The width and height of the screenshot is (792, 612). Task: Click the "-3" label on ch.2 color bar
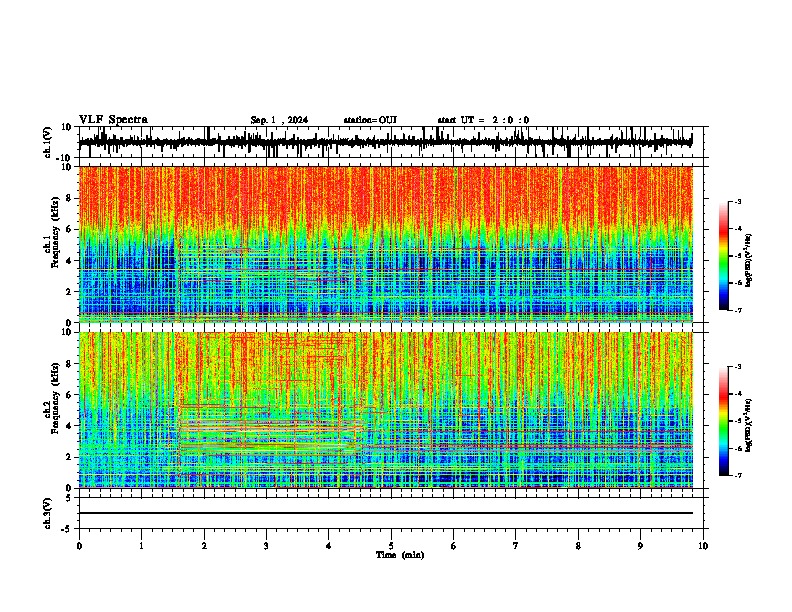737,367
